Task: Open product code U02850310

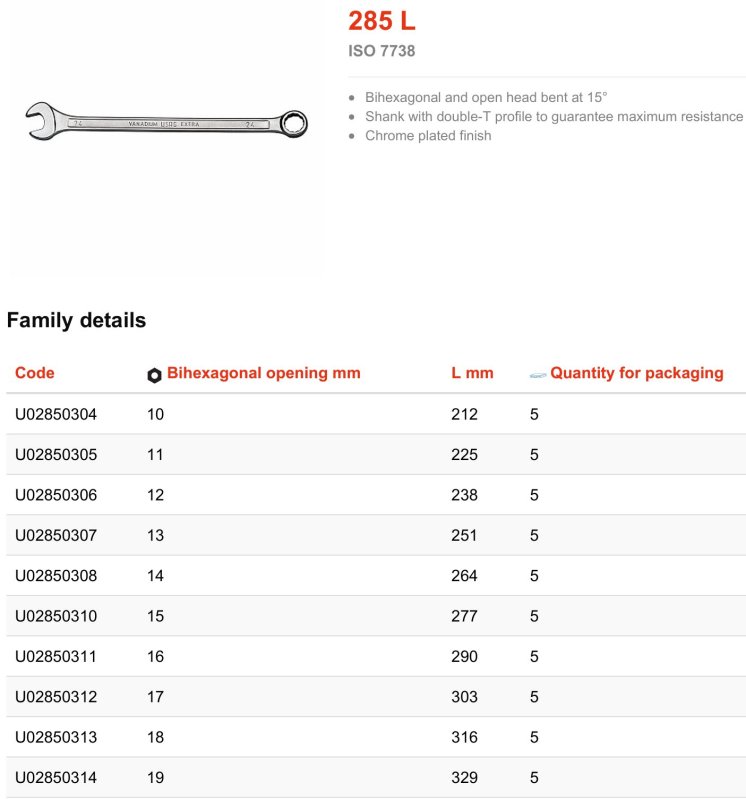Action: click(x=56, y=616)
